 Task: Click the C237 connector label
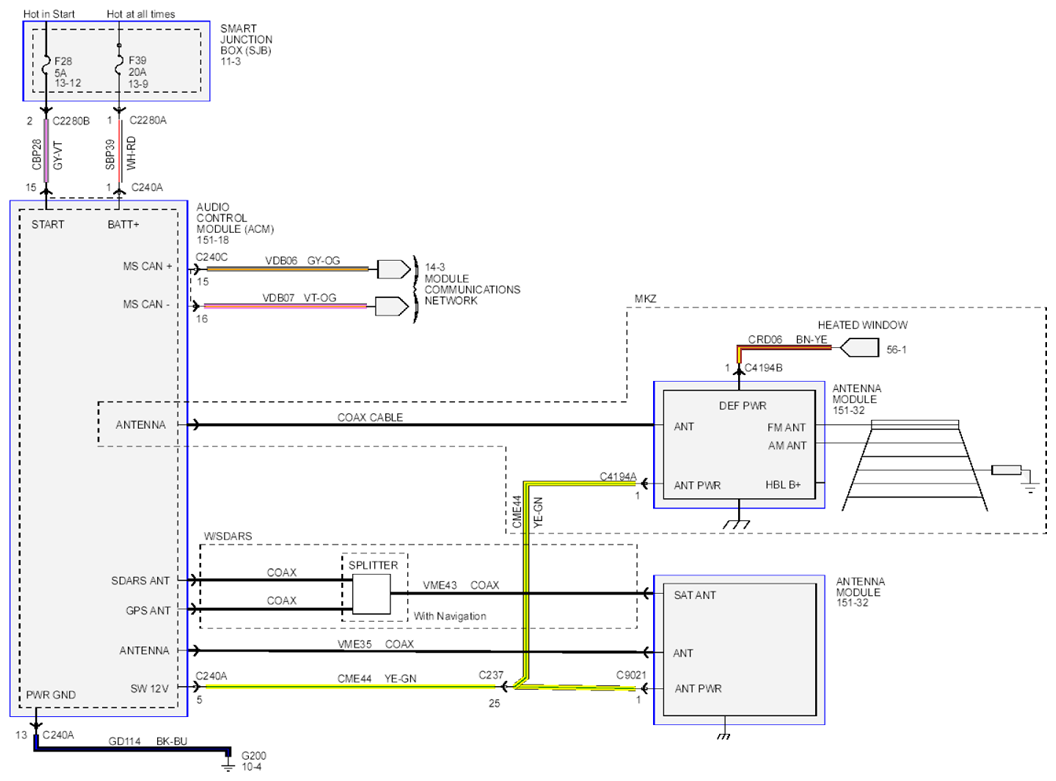coord(491,675)
